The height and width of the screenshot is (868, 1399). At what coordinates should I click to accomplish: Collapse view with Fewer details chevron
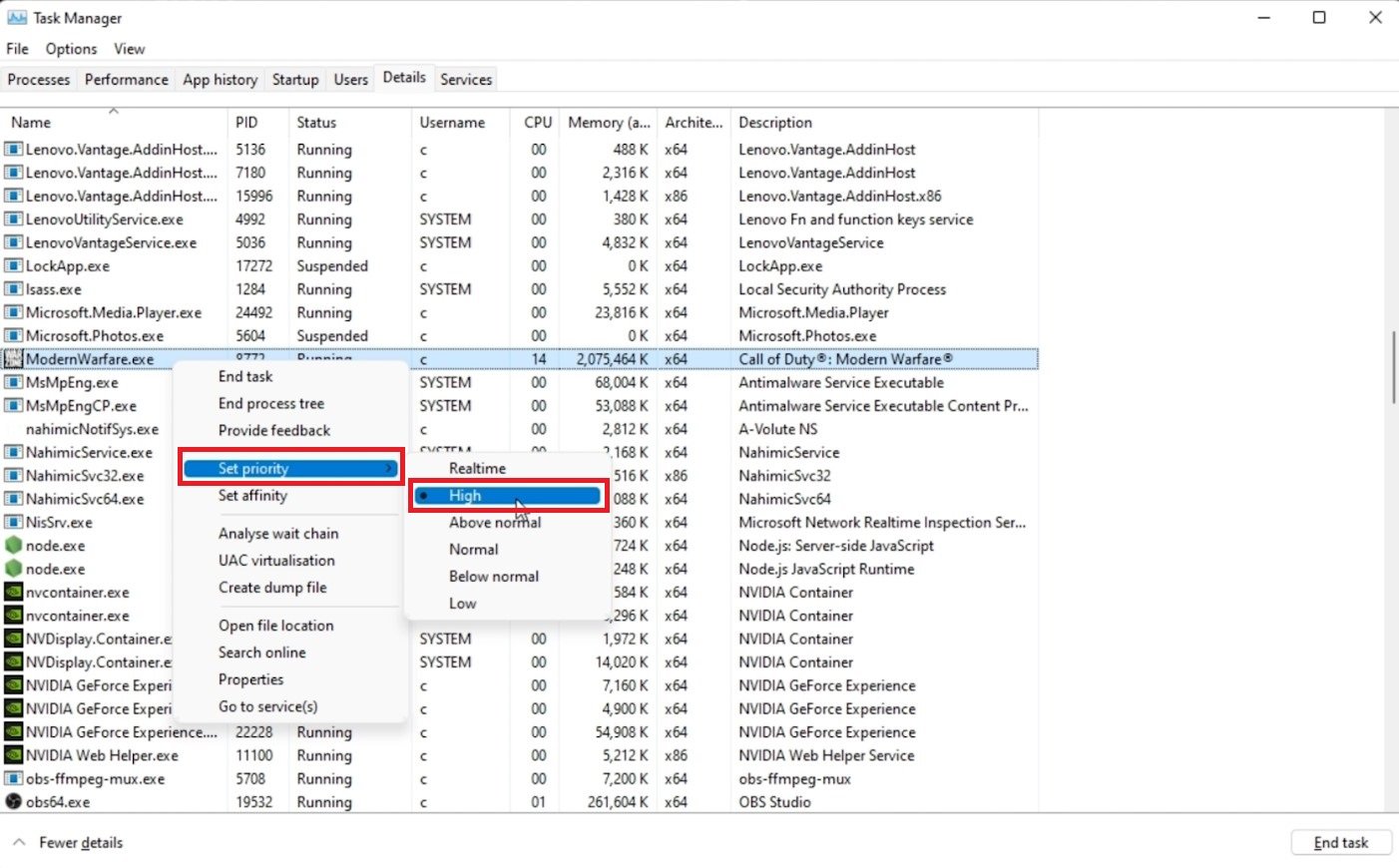[19, 842]
